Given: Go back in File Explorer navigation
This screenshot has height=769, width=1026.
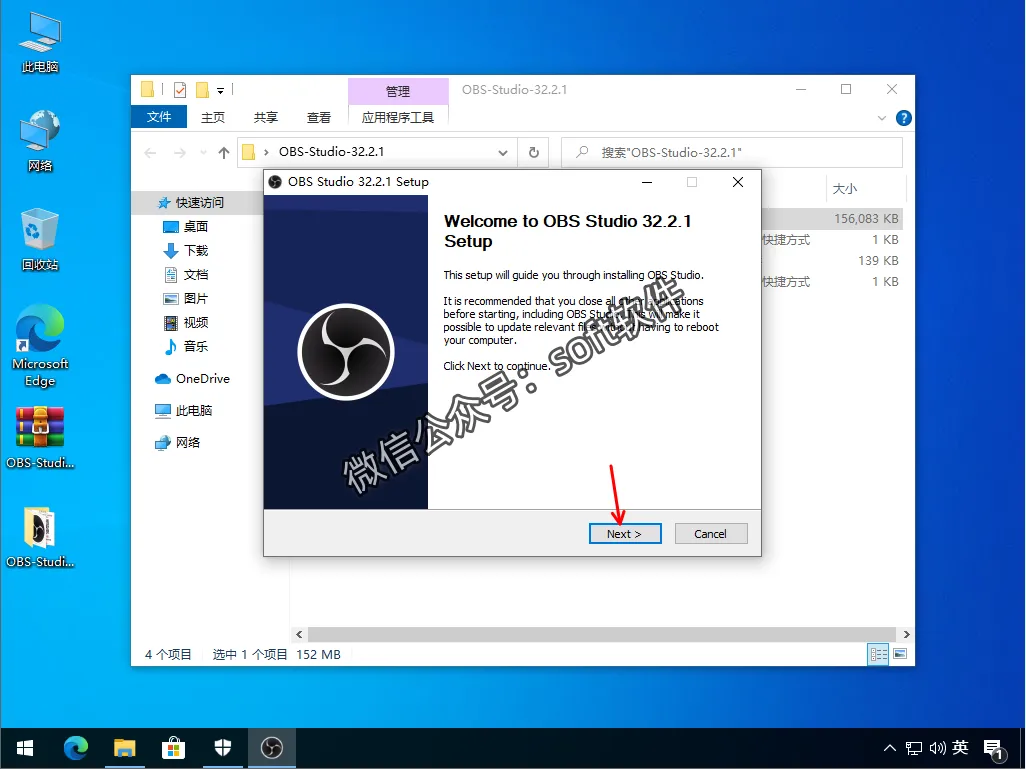Looking at the screenshot, I should coord(150,152).
